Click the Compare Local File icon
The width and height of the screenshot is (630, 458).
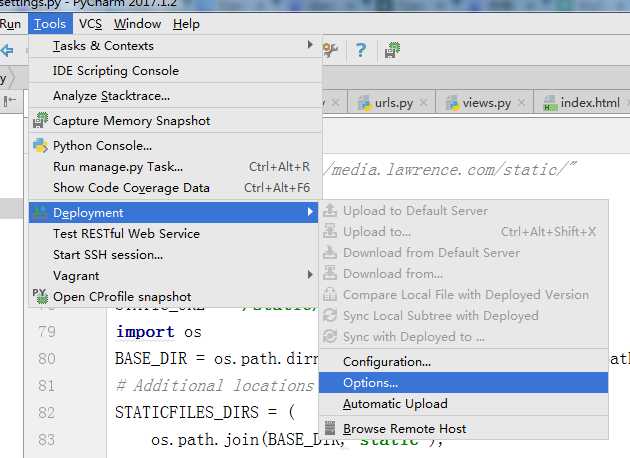[330, 294]
